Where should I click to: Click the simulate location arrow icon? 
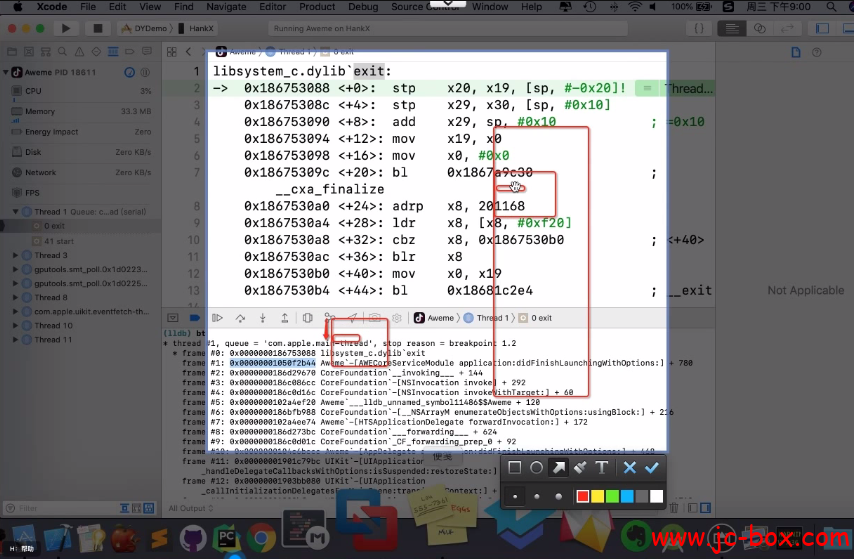pos(352,318)
